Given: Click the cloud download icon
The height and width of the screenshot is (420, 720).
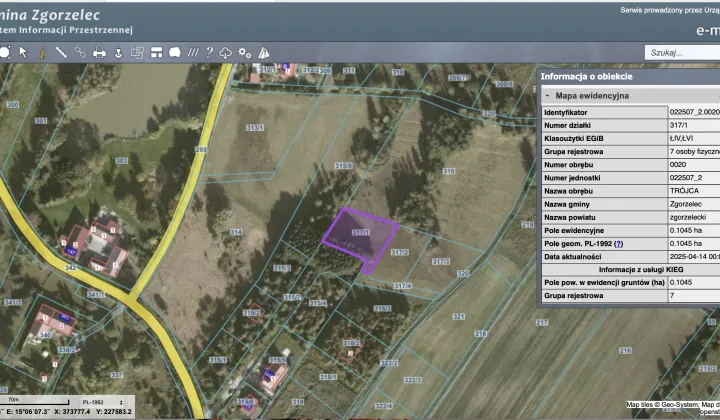Looking at the screenshot, I should pos(226,52).
